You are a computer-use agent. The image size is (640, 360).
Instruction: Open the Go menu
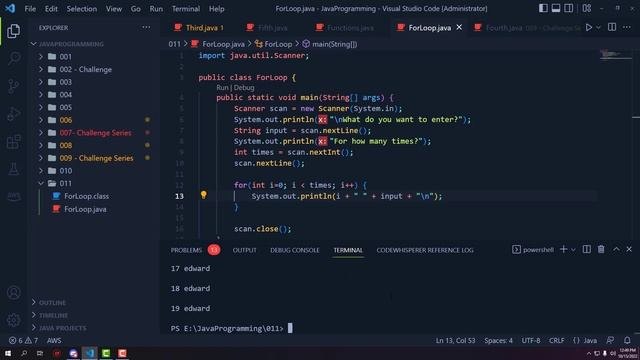(x=136, y=9)
